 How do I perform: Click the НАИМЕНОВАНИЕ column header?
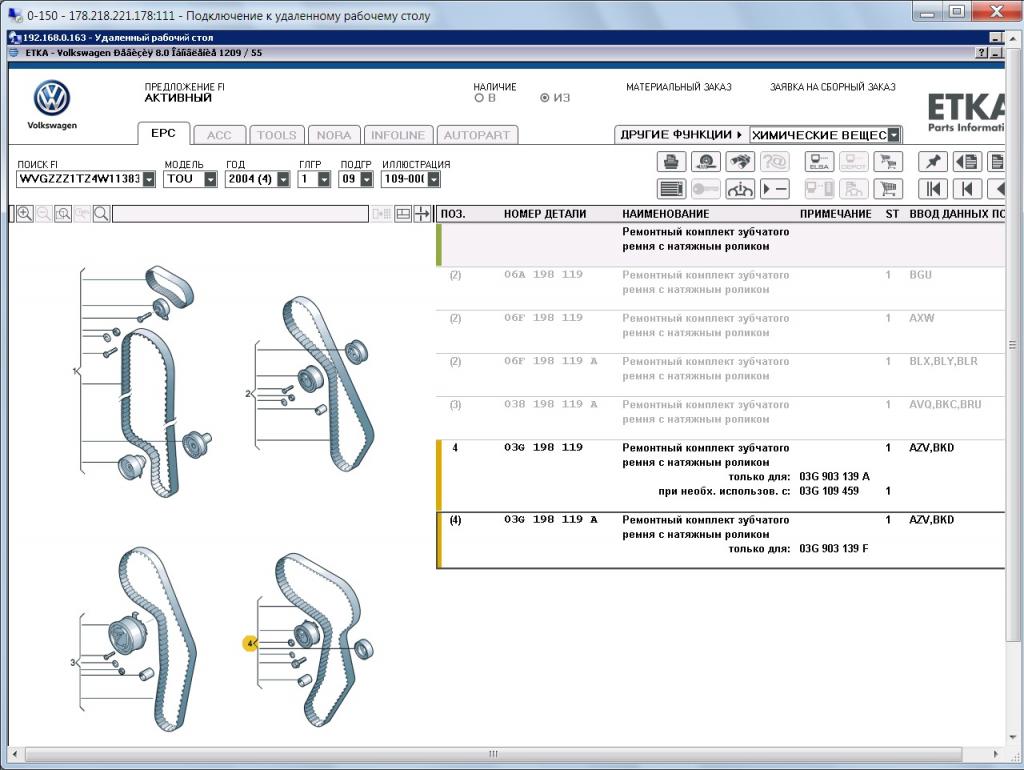665,214
